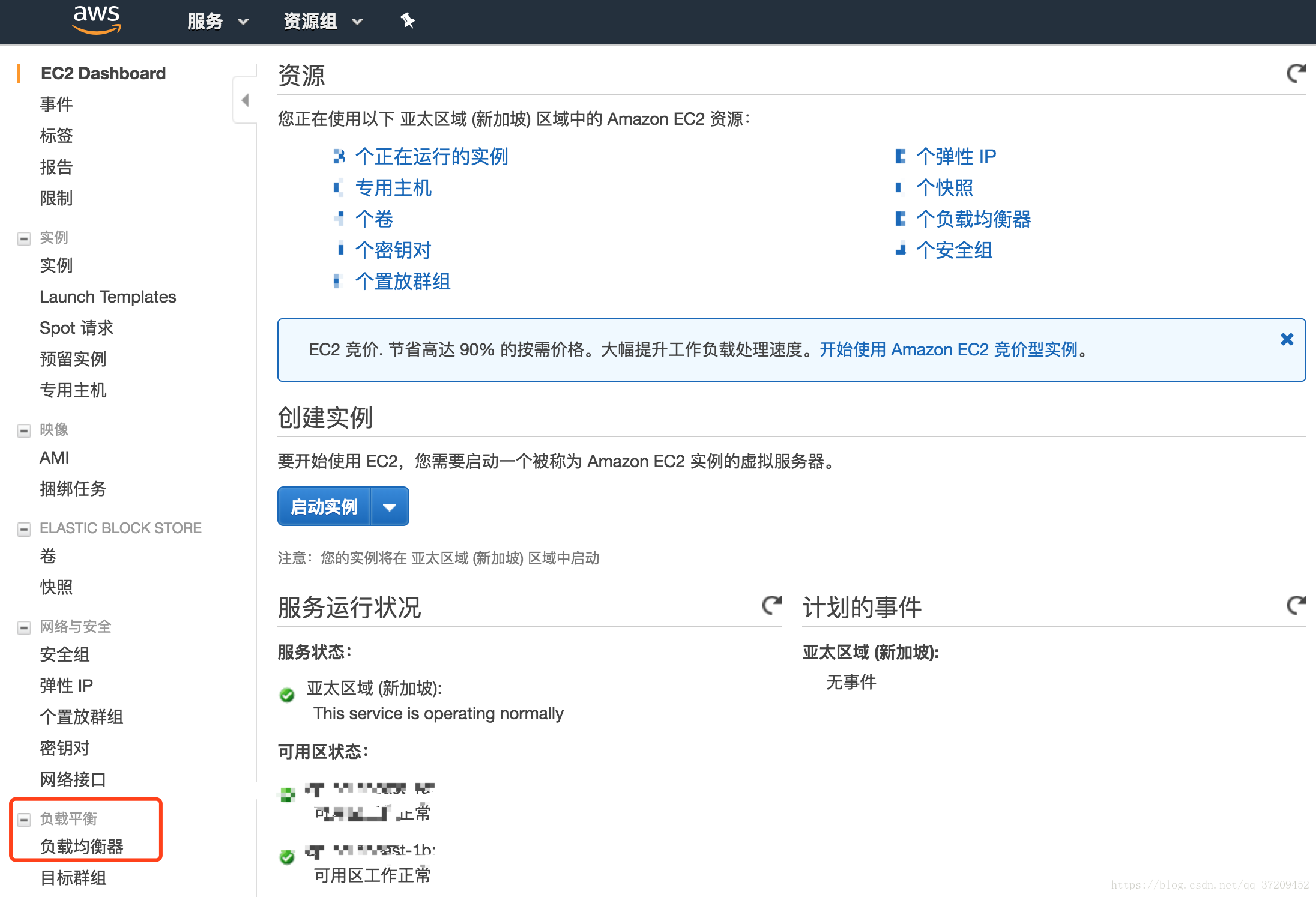
Task: Click the pin shortcut icon
Action: (408, 21)
